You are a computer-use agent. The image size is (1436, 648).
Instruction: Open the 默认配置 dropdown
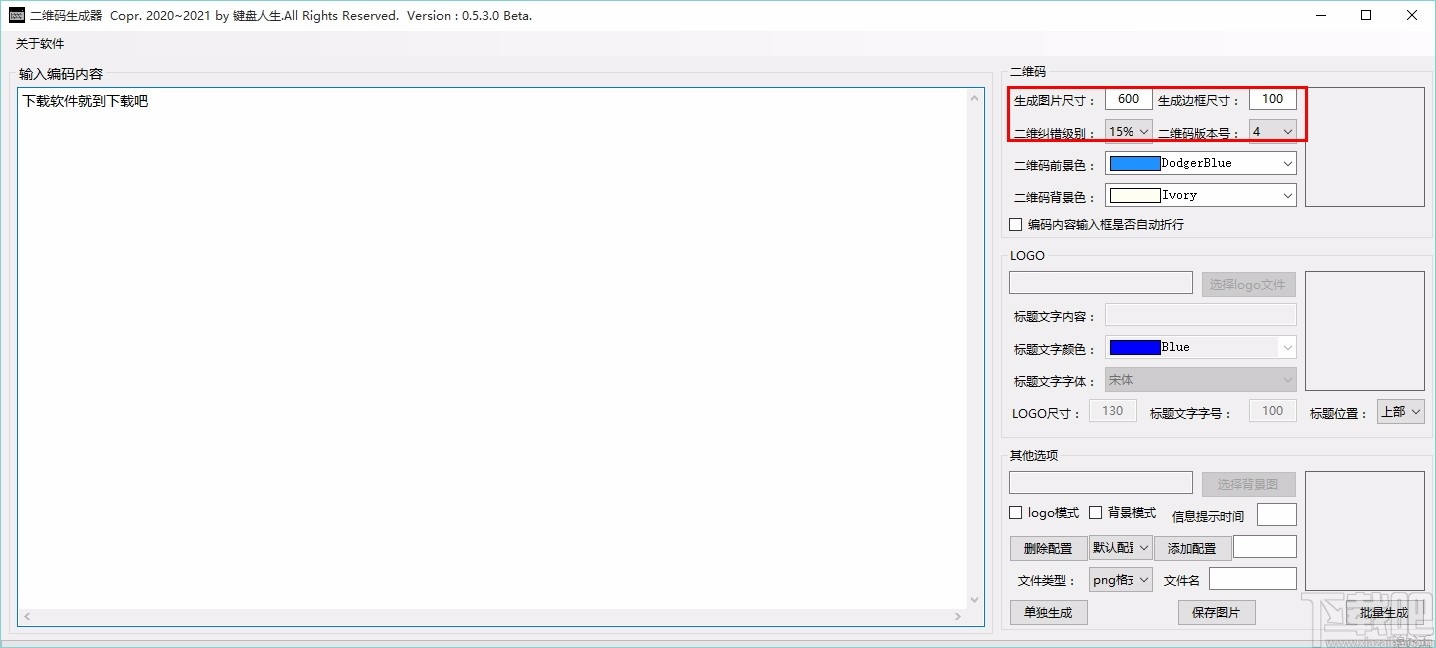click(x=1120, y=547)
